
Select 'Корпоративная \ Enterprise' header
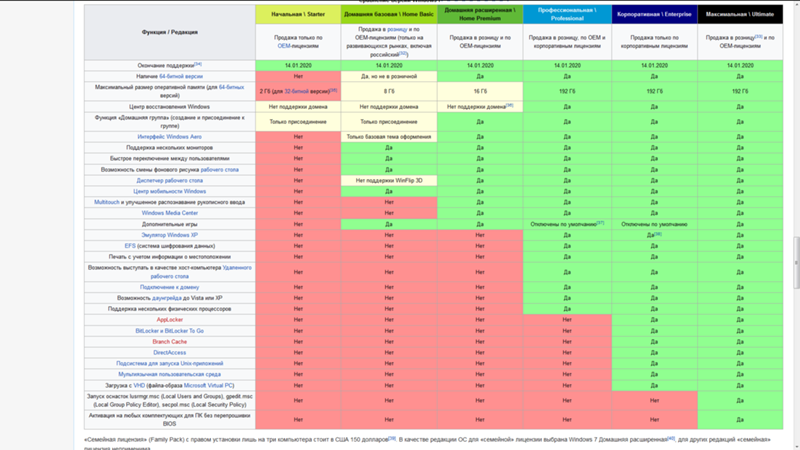pos(654,14)
